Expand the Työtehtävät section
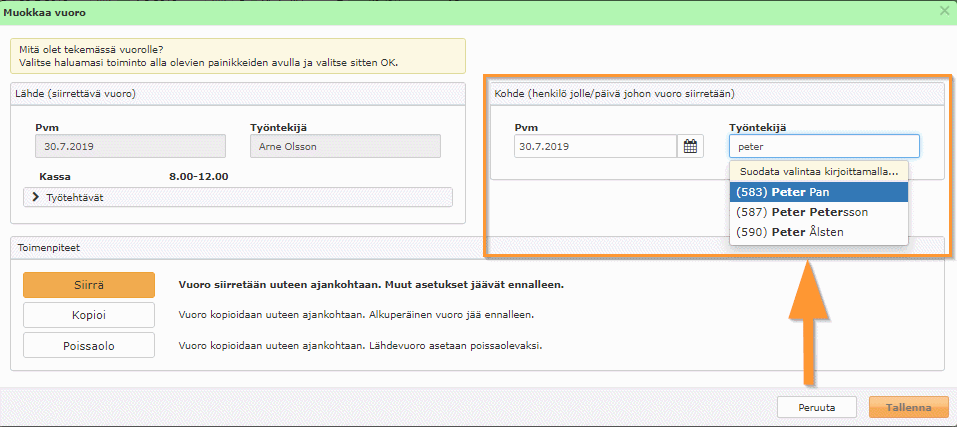Screen dimensions: 957x427 click(238, 197)
